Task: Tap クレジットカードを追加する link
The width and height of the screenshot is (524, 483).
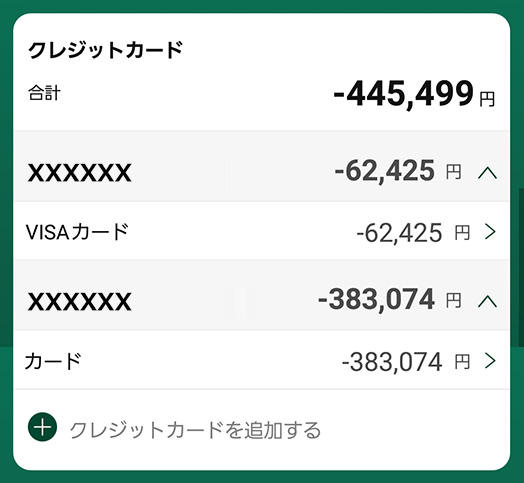Action: pos(195,430)
